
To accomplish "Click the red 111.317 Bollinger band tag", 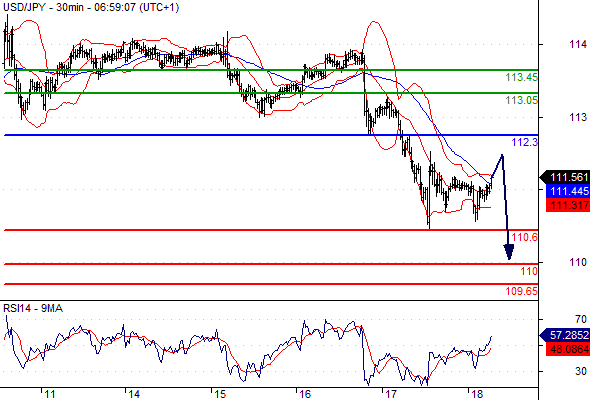I will pyautogui.click(x=568, y=205).
